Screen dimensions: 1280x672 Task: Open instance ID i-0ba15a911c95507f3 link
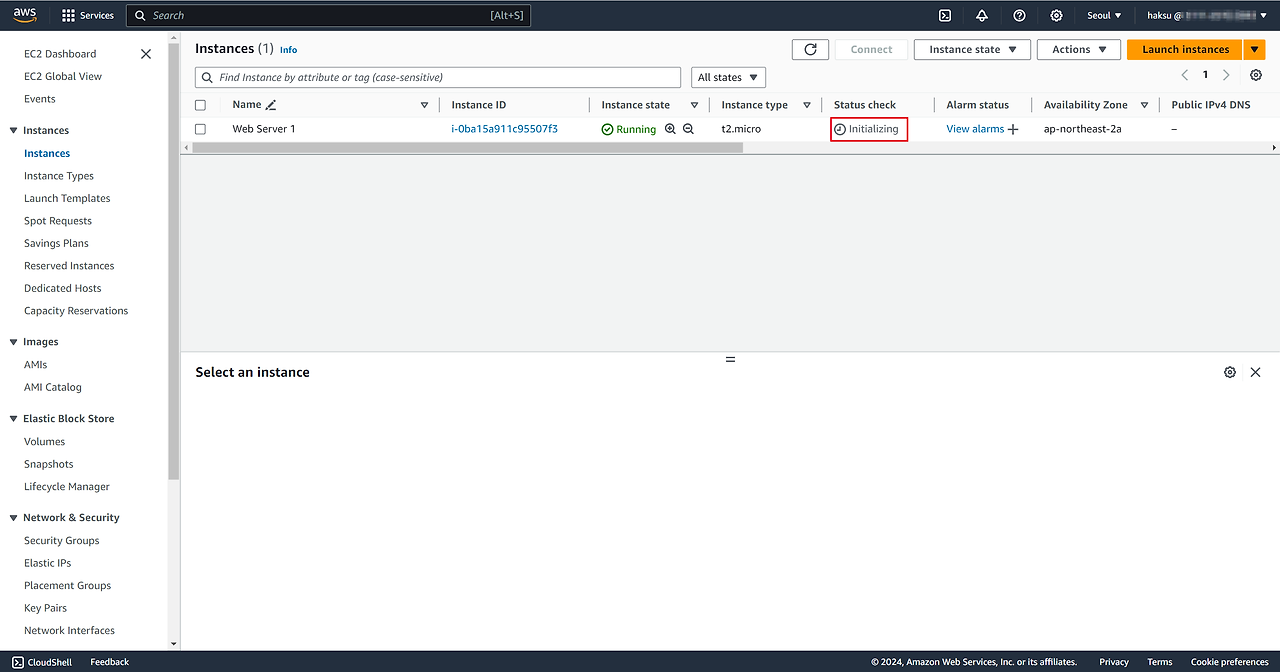[x=504, y=129]
